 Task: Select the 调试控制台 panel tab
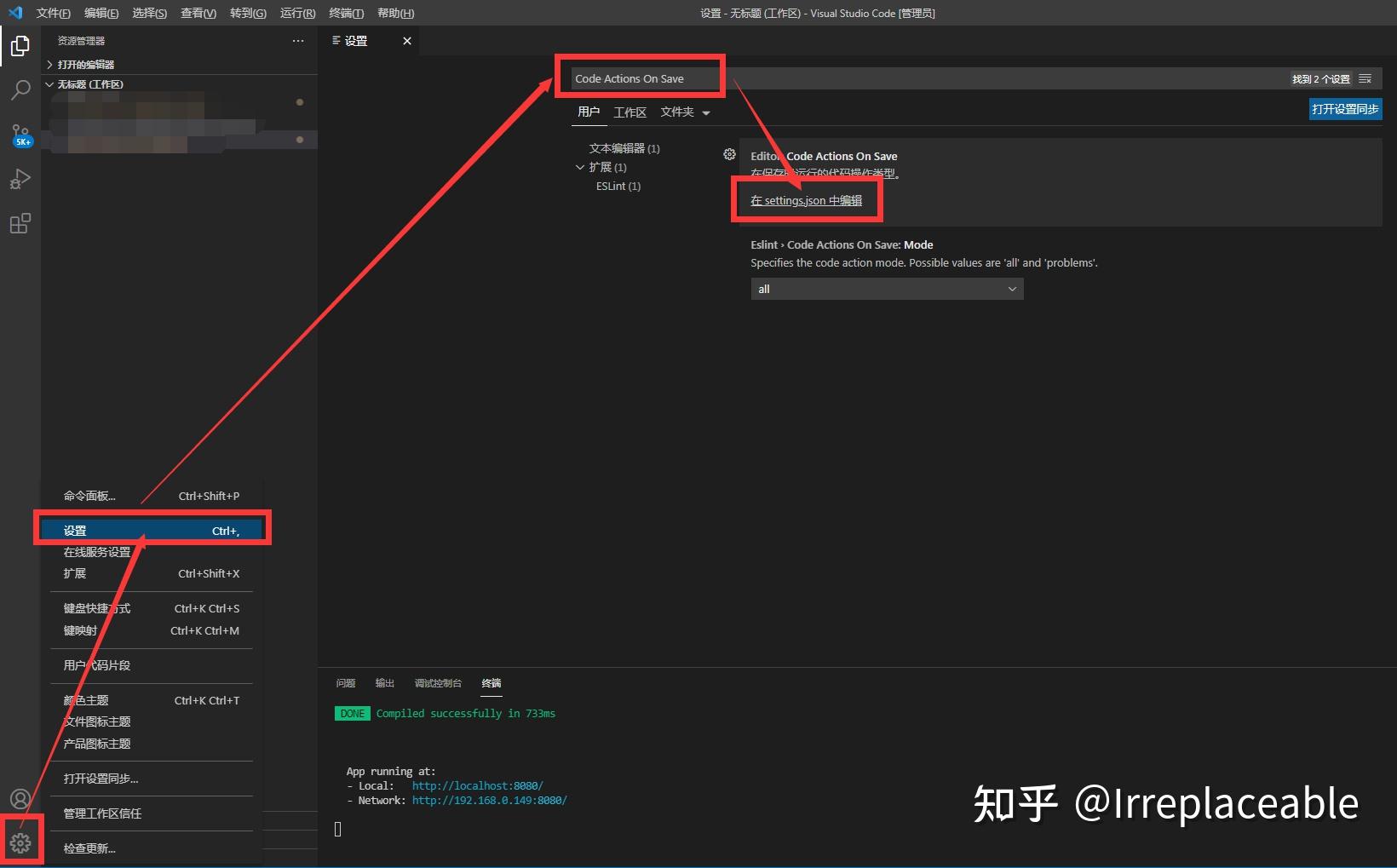tap(438, 682)
